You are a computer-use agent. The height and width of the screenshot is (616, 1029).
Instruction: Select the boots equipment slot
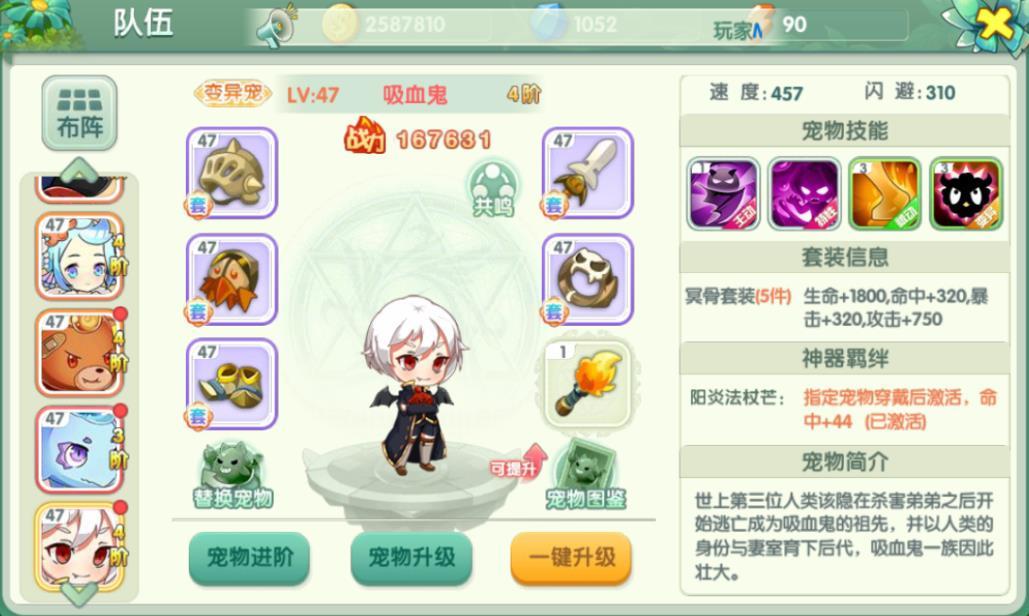[232, 384]
